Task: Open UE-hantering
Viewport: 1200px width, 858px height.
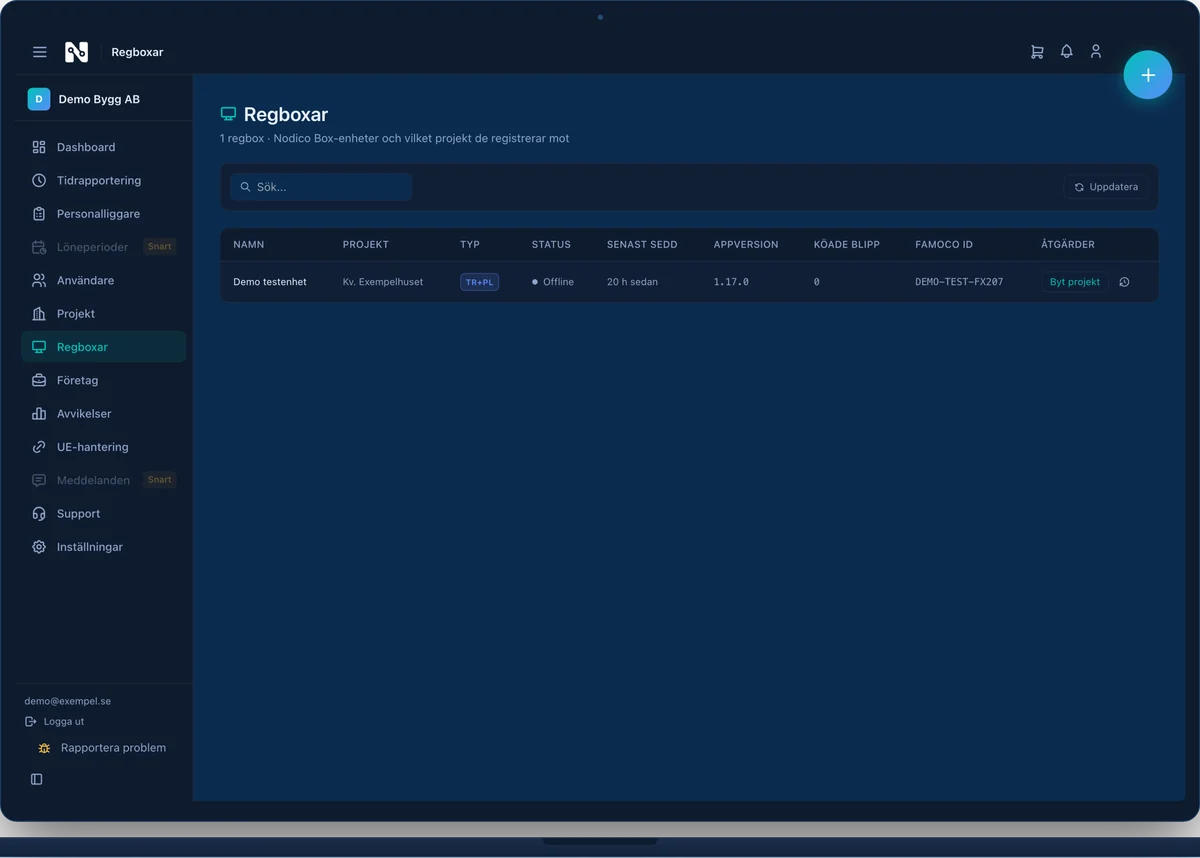Action: pos(103,447)
